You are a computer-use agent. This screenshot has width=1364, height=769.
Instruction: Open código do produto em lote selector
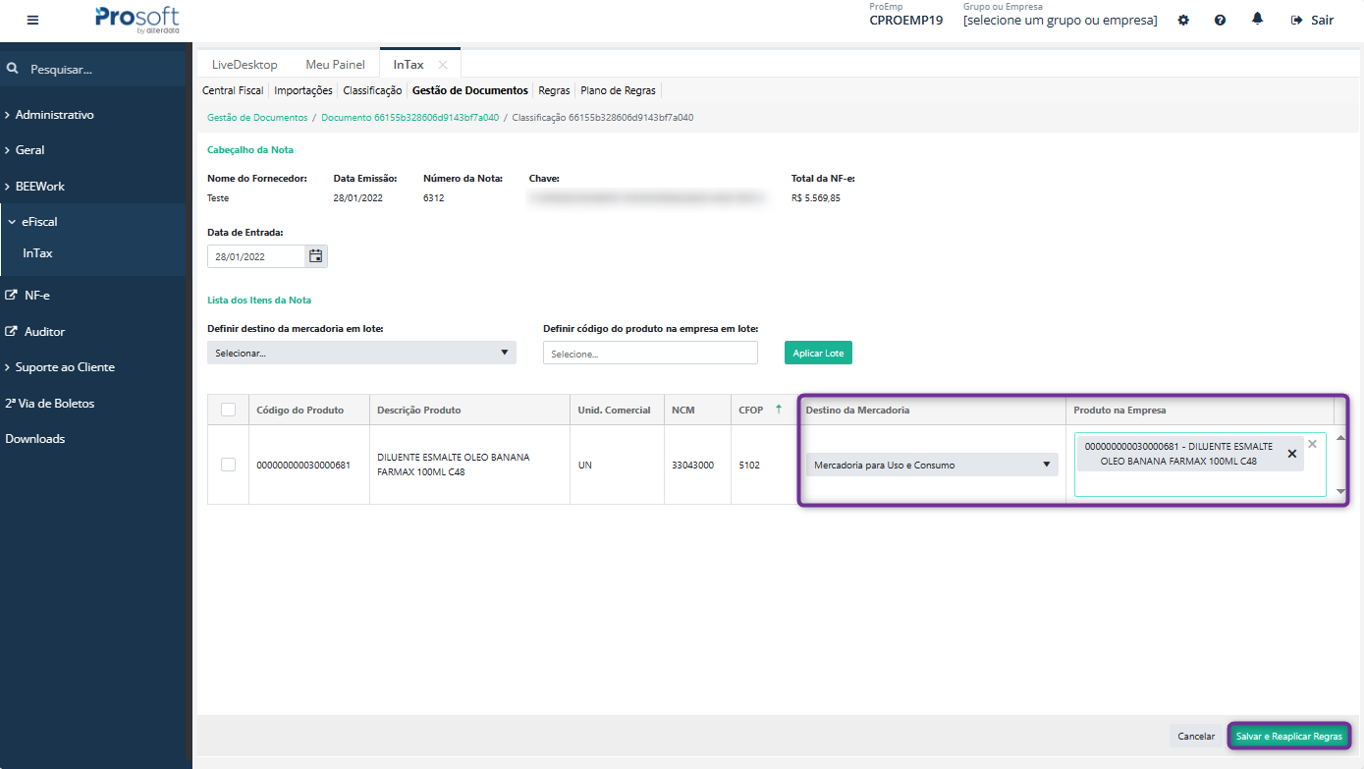click(650, 353)
